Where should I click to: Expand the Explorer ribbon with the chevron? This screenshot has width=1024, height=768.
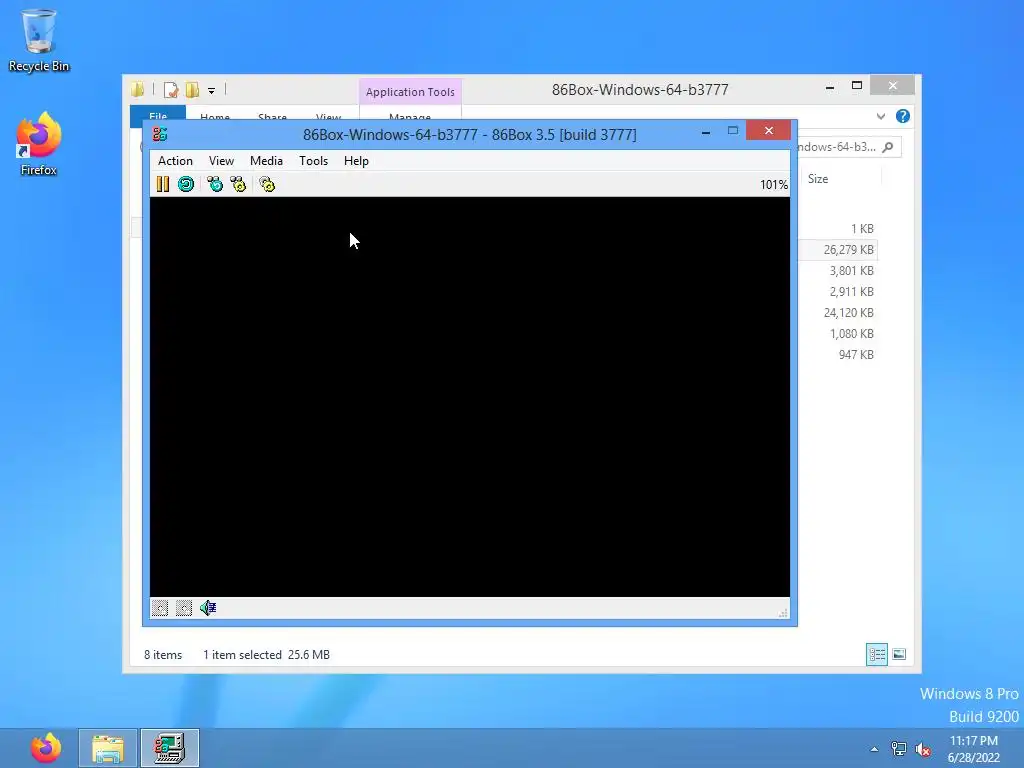pos(881,116)
